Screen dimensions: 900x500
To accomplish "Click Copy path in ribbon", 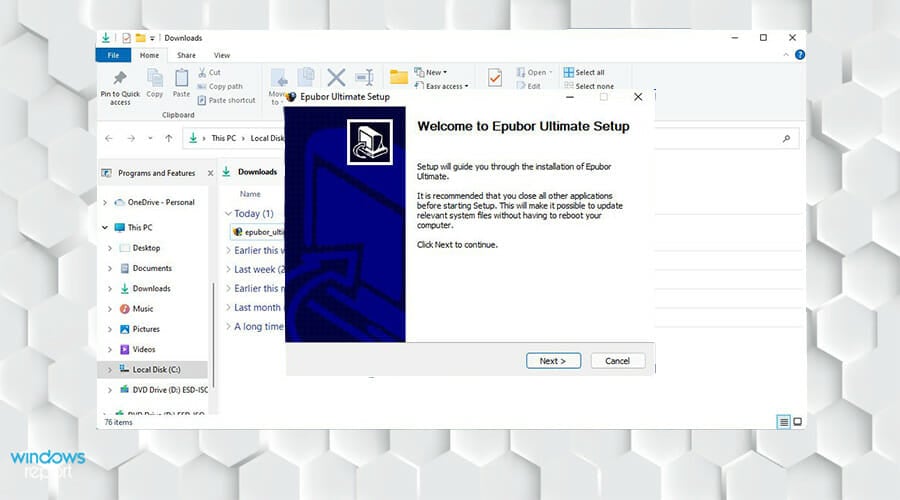I will click(220, 86).
